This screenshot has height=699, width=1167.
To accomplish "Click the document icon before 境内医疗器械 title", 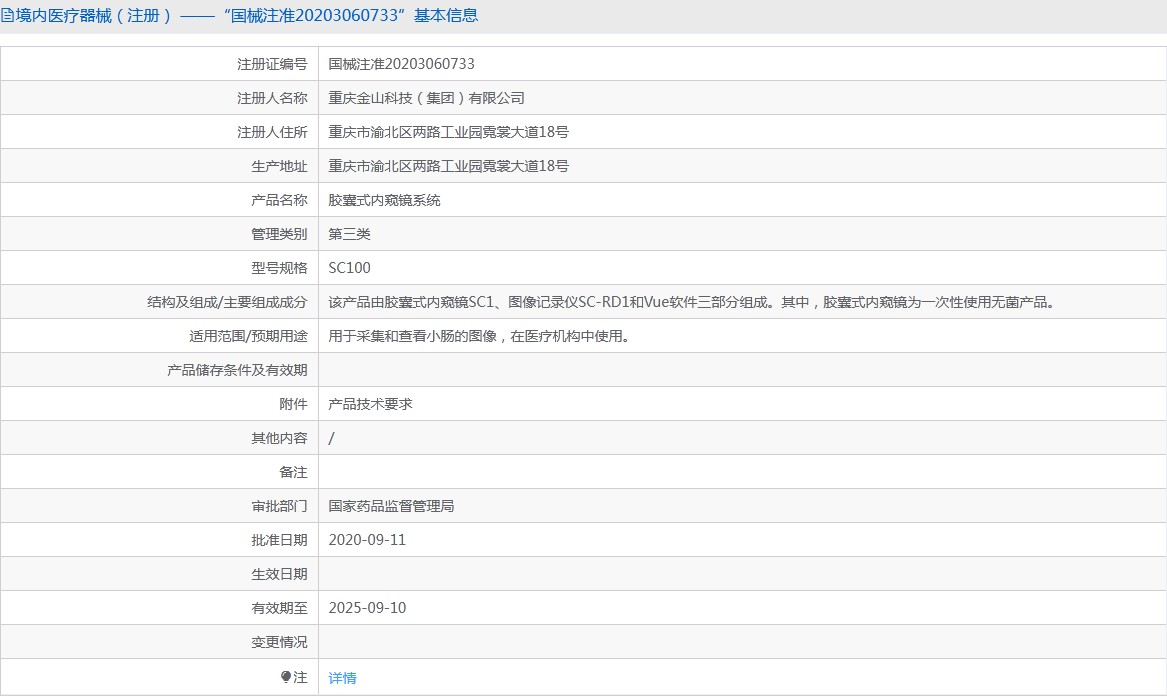I will click(x=6, y=16).
